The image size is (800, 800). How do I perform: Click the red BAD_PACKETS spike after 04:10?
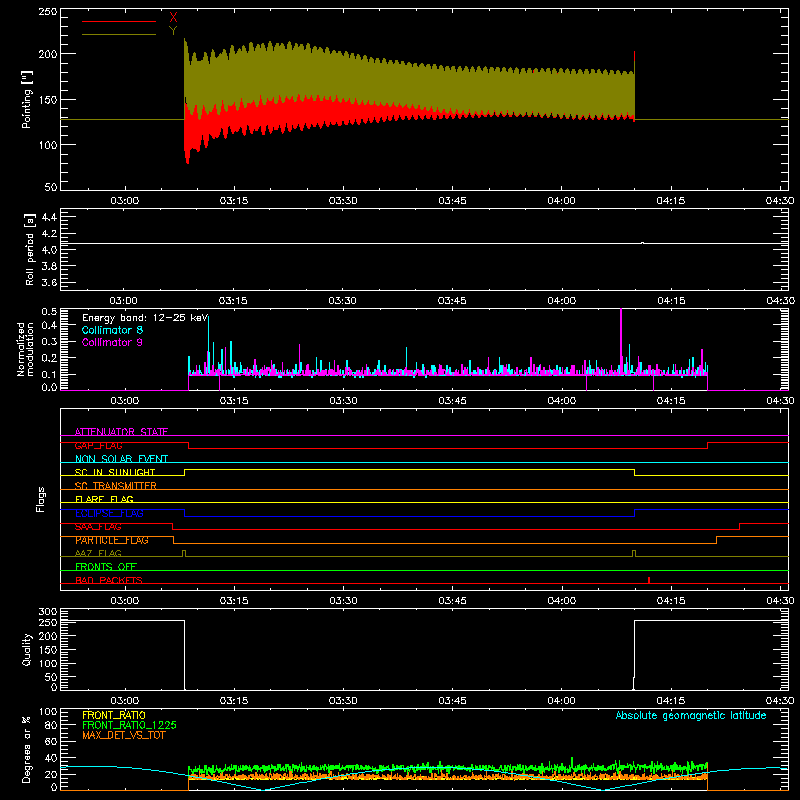648,580
